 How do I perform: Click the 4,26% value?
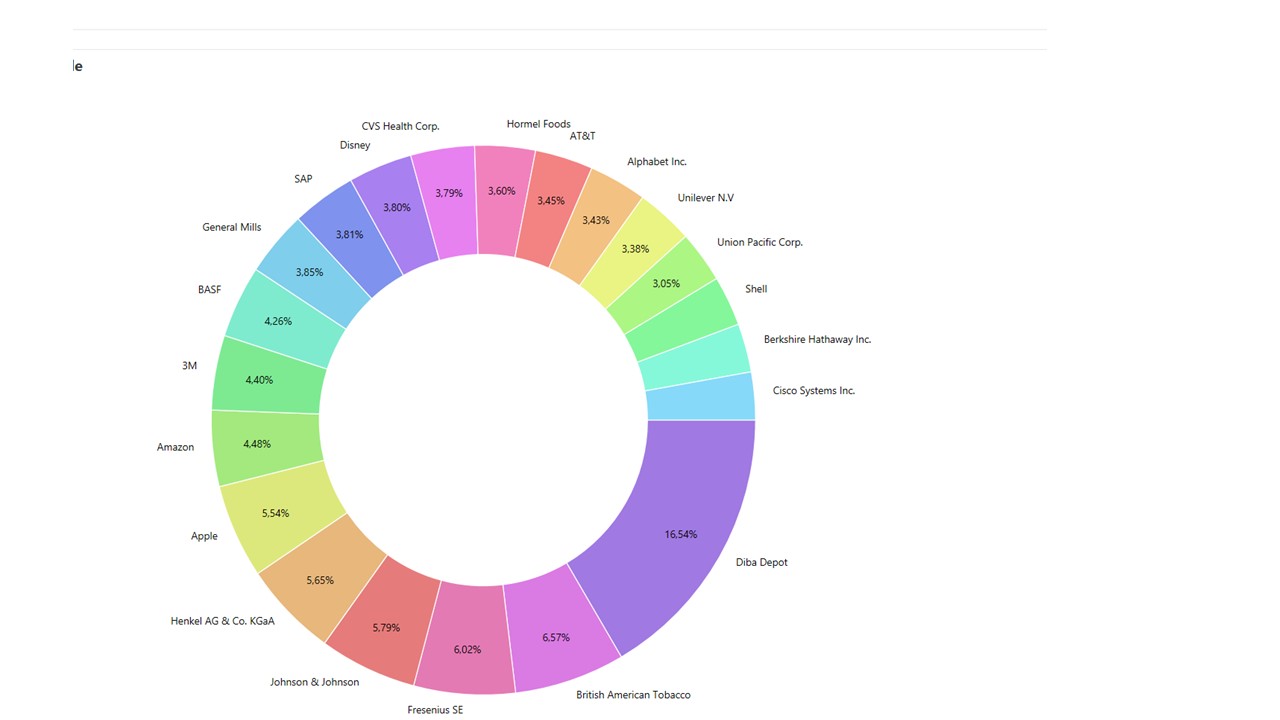[279, 321]
